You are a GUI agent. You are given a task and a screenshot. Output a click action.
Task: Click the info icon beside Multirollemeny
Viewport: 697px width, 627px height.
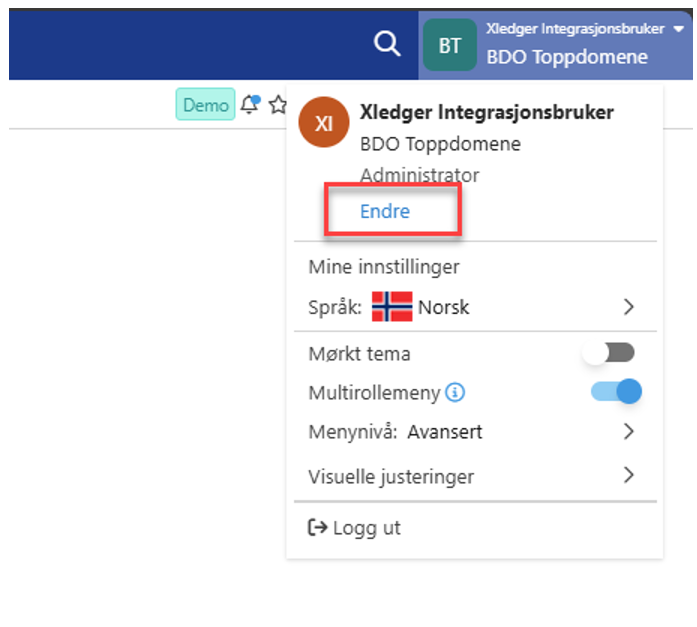point(455,393)
